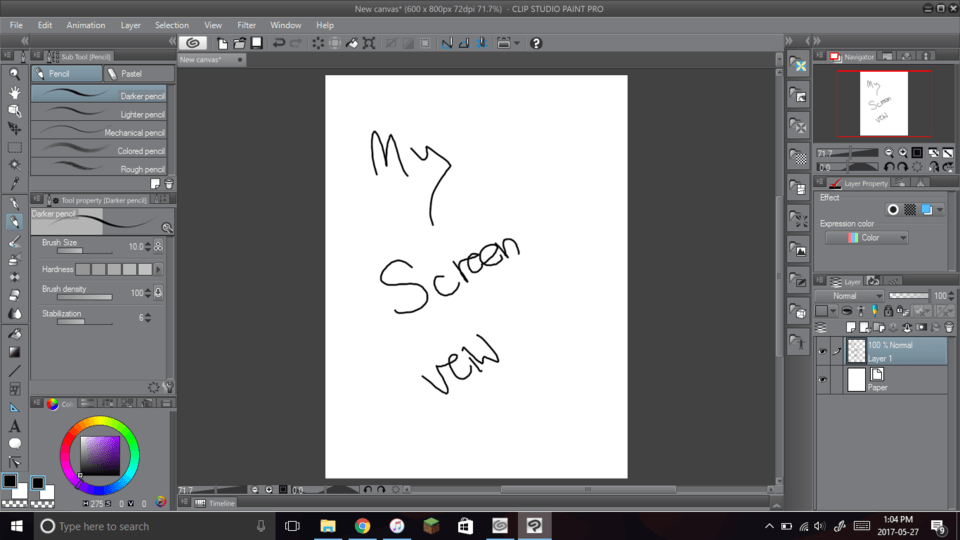Choose the Rough pencil brush
The width and height of the screenshot is (960, 540).
click(100, 169)
